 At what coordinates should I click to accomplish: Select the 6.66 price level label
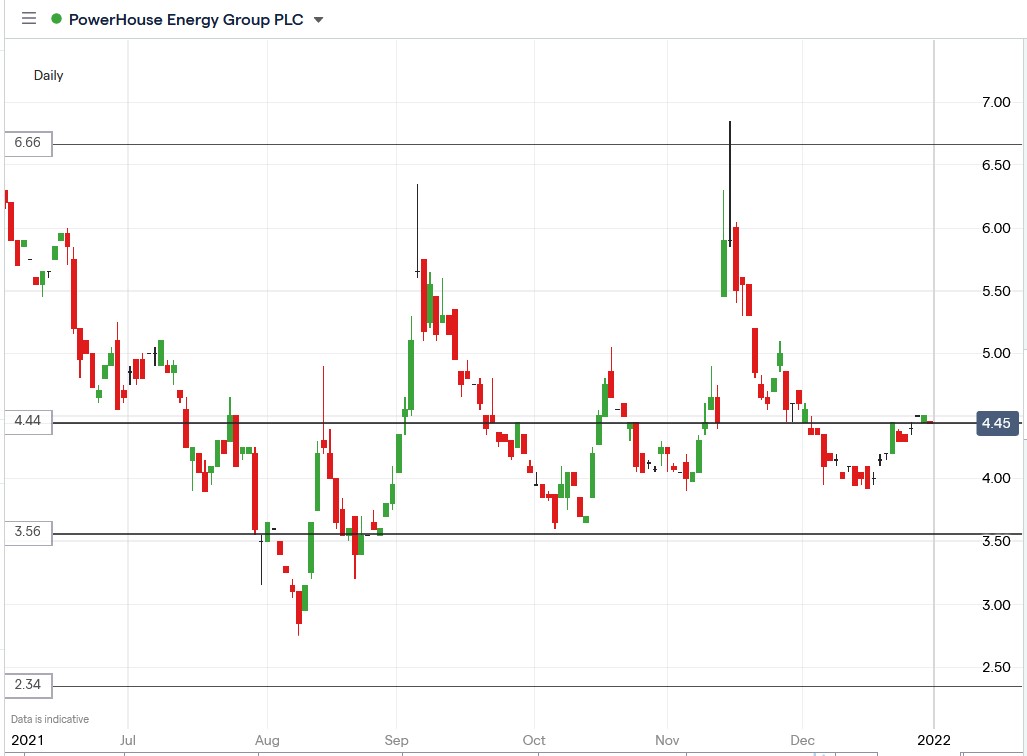tap(27, 144)
